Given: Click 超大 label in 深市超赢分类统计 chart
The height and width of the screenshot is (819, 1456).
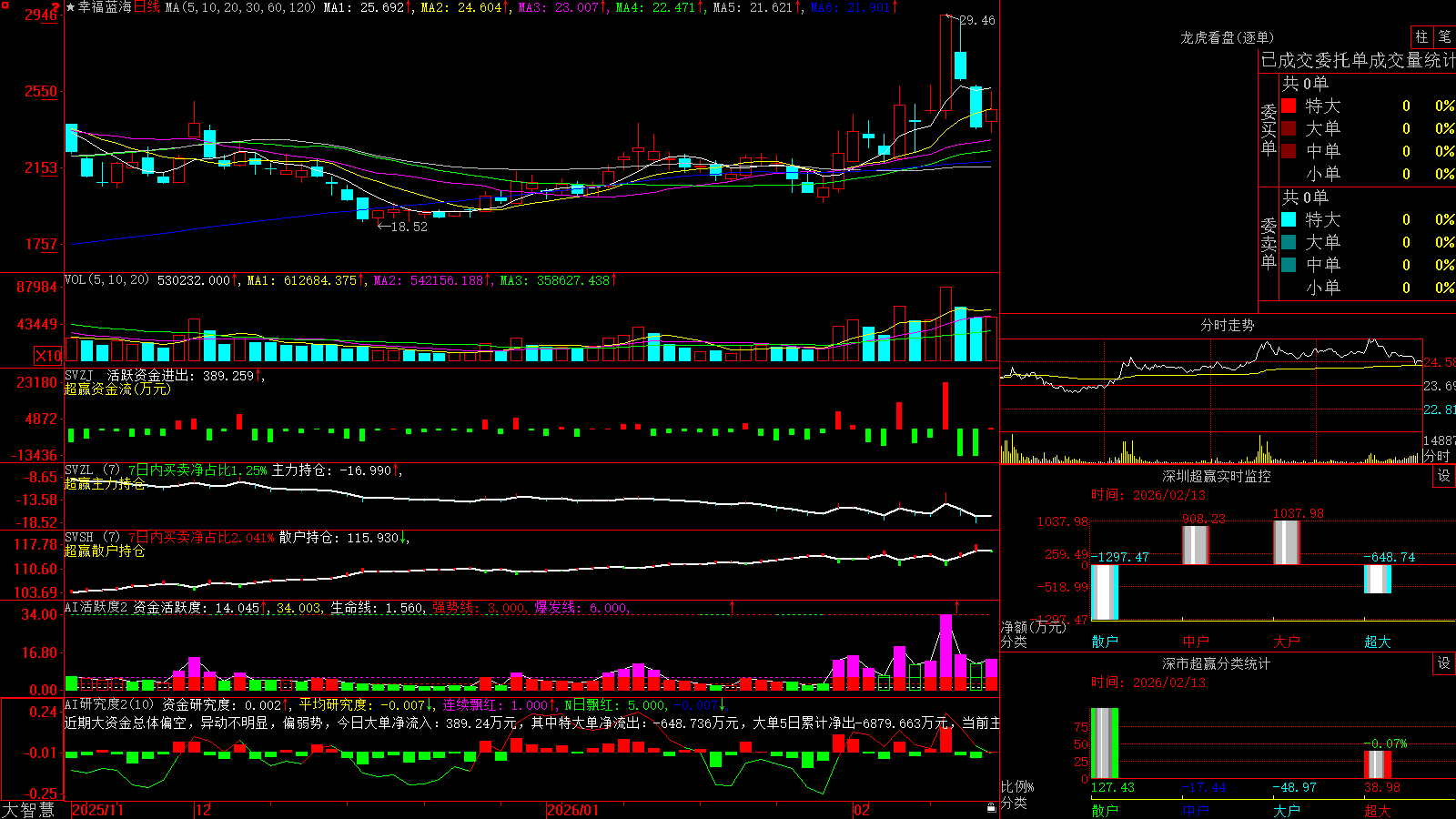Looking at the screenshot, I should click(x=1378, y=811).
